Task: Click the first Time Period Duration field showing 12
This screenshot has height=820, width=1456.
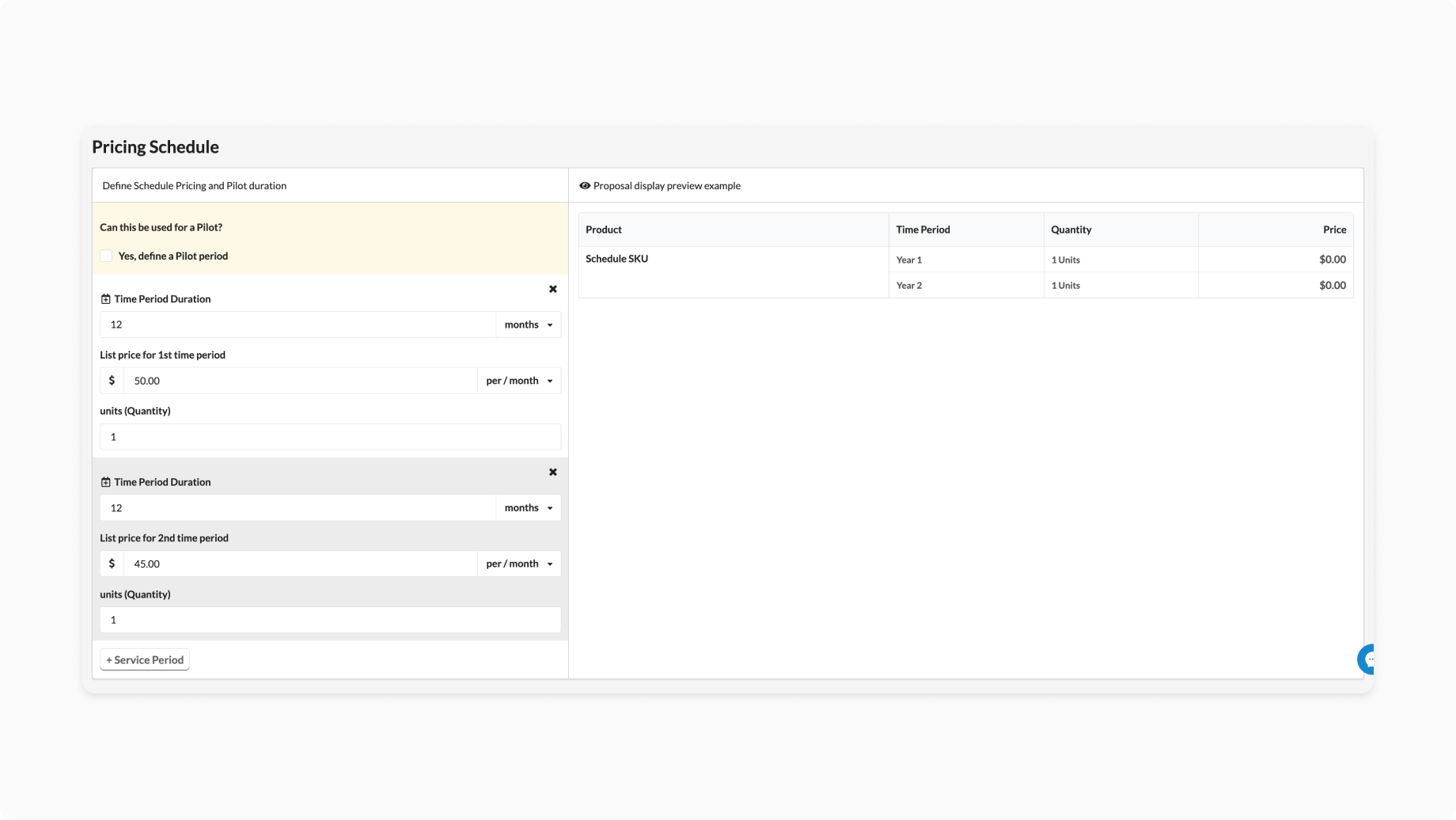Action: click(298, 325)
